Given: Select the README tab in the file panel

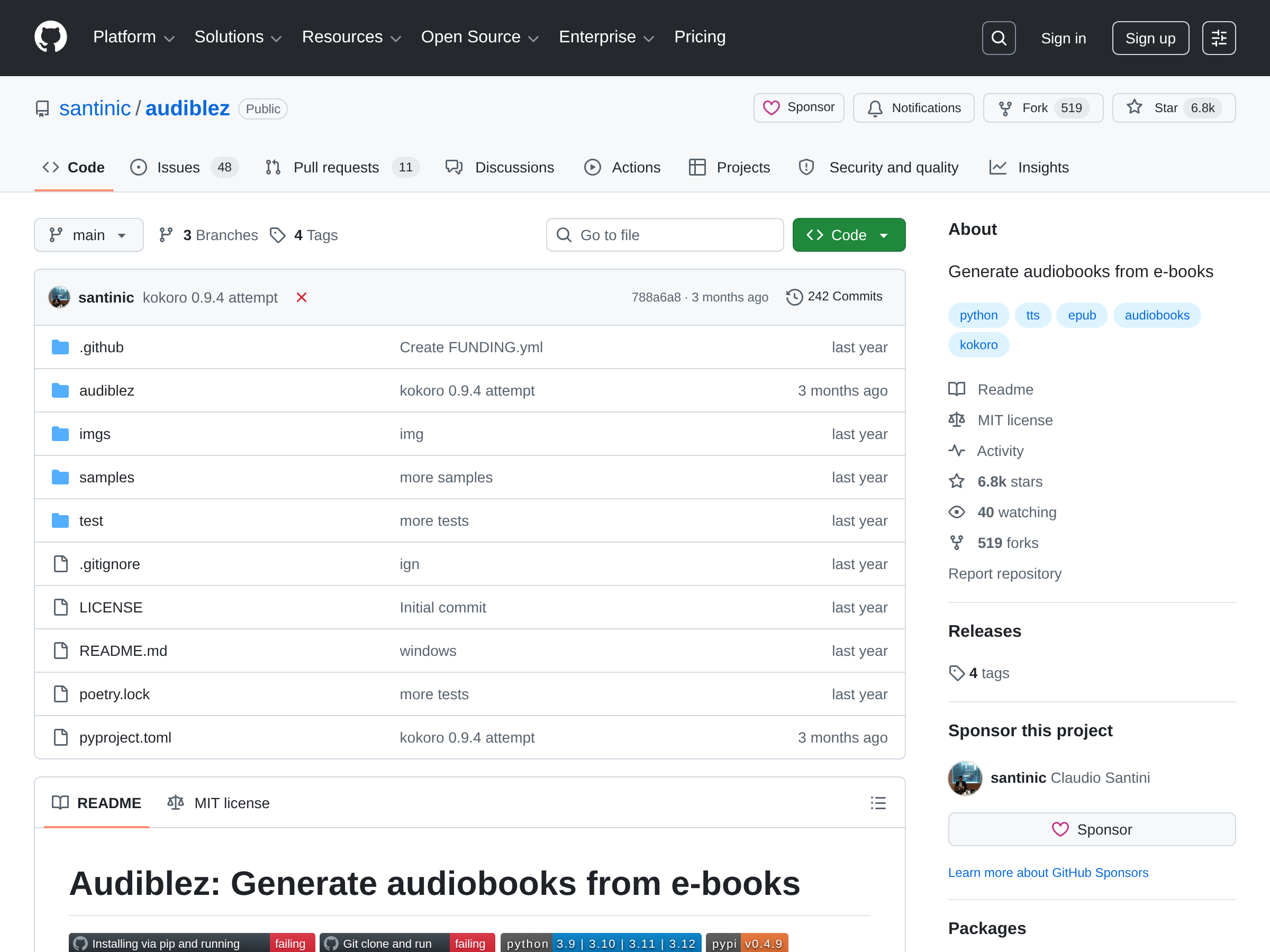Looking at the screenshot, I should click(96, 803).
